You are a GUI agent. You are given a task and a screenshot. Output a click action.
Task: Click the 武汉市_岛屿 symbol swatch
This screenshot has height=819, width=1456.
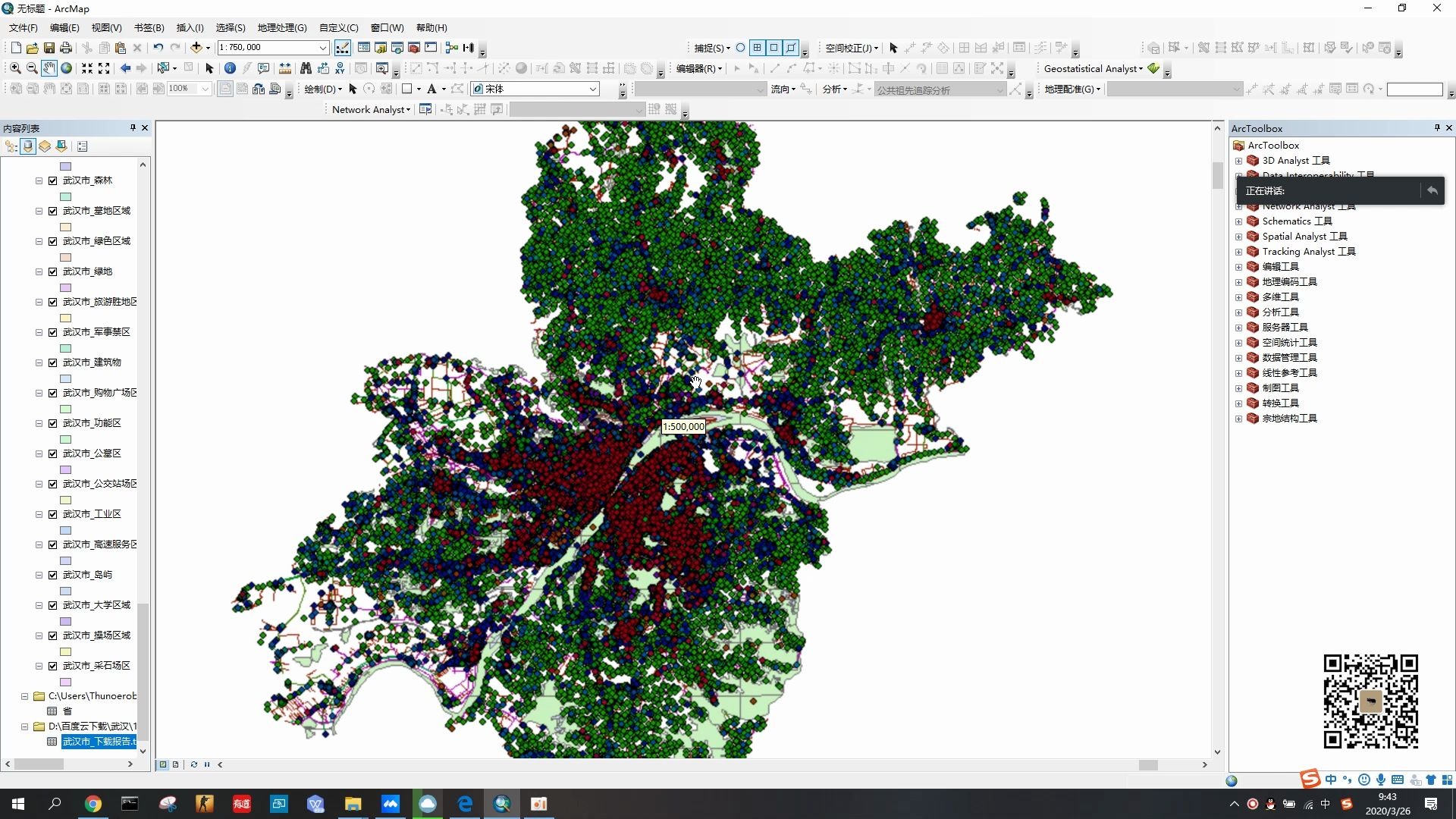click(x=66, y=591)
